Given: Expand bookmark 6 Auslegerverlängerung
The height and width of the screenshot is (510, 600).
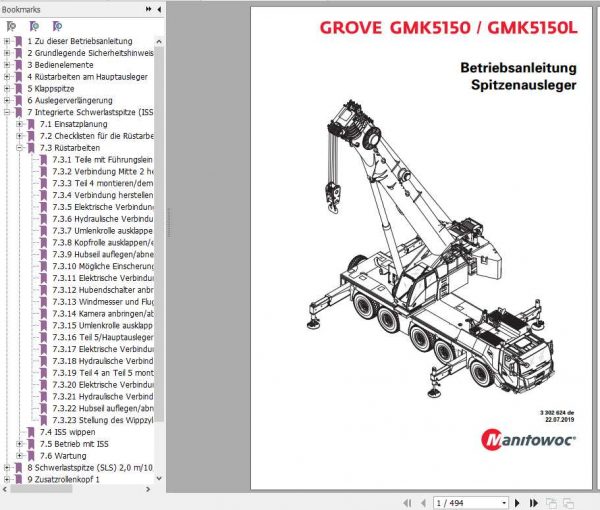Looking at the screenshot, I should coord(7,100).
